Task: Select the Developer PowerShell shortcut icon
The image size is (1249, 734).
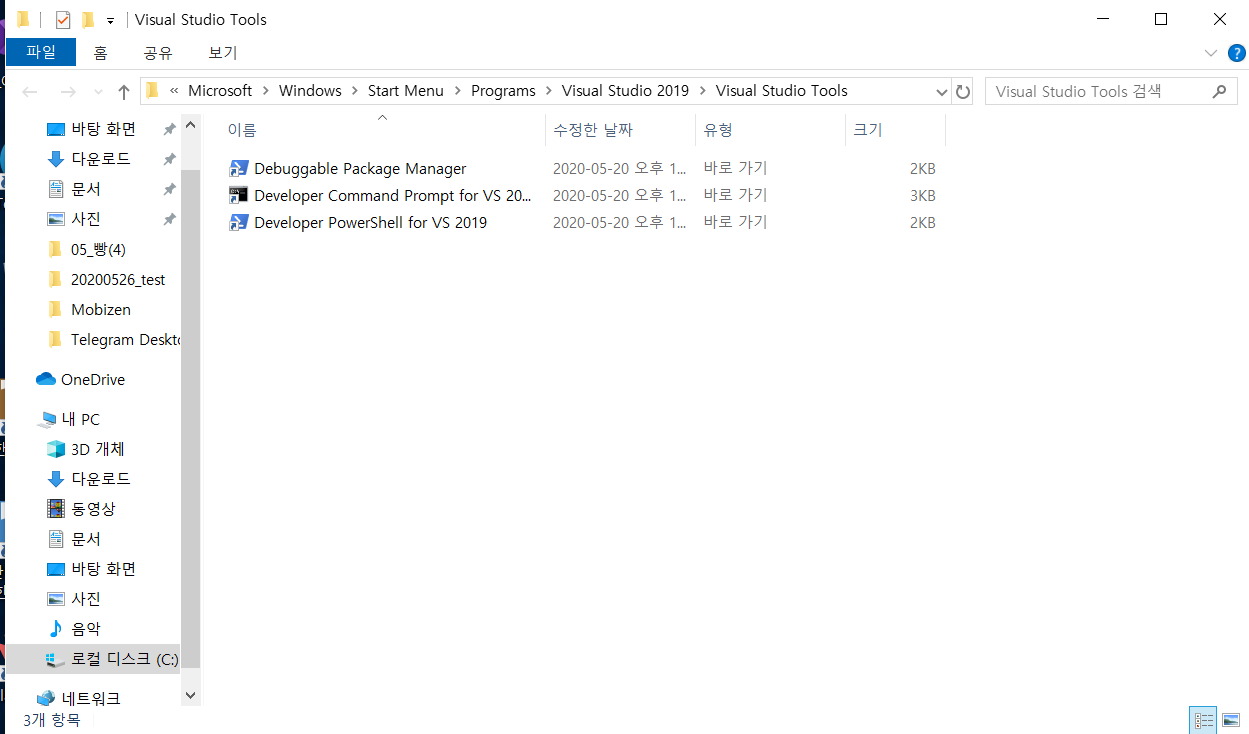Action: coord(238,222)
